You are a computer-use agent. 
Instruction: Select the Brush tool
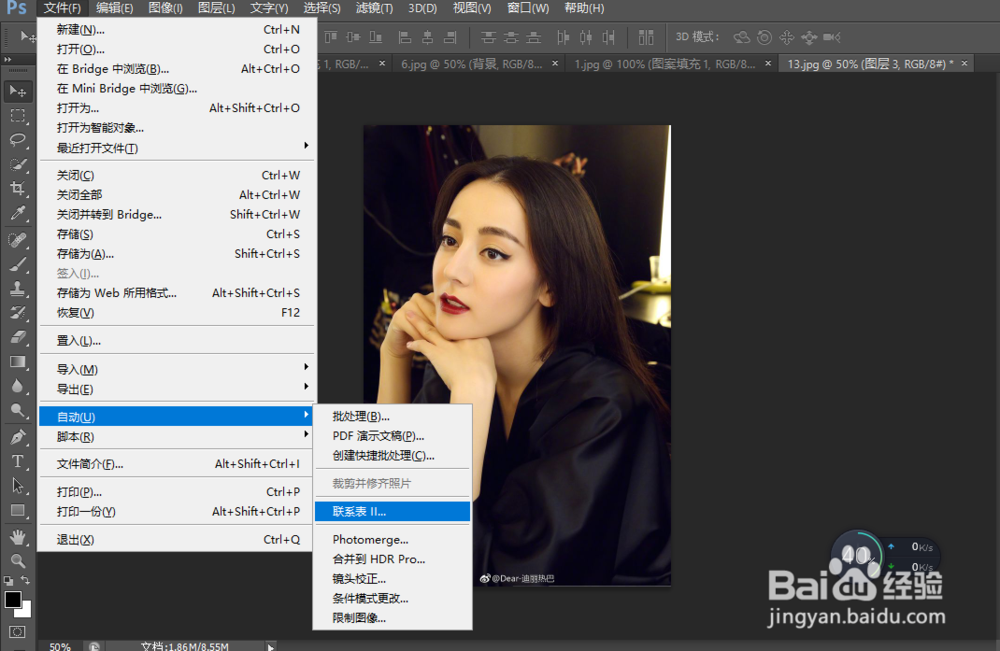(18, 263)
